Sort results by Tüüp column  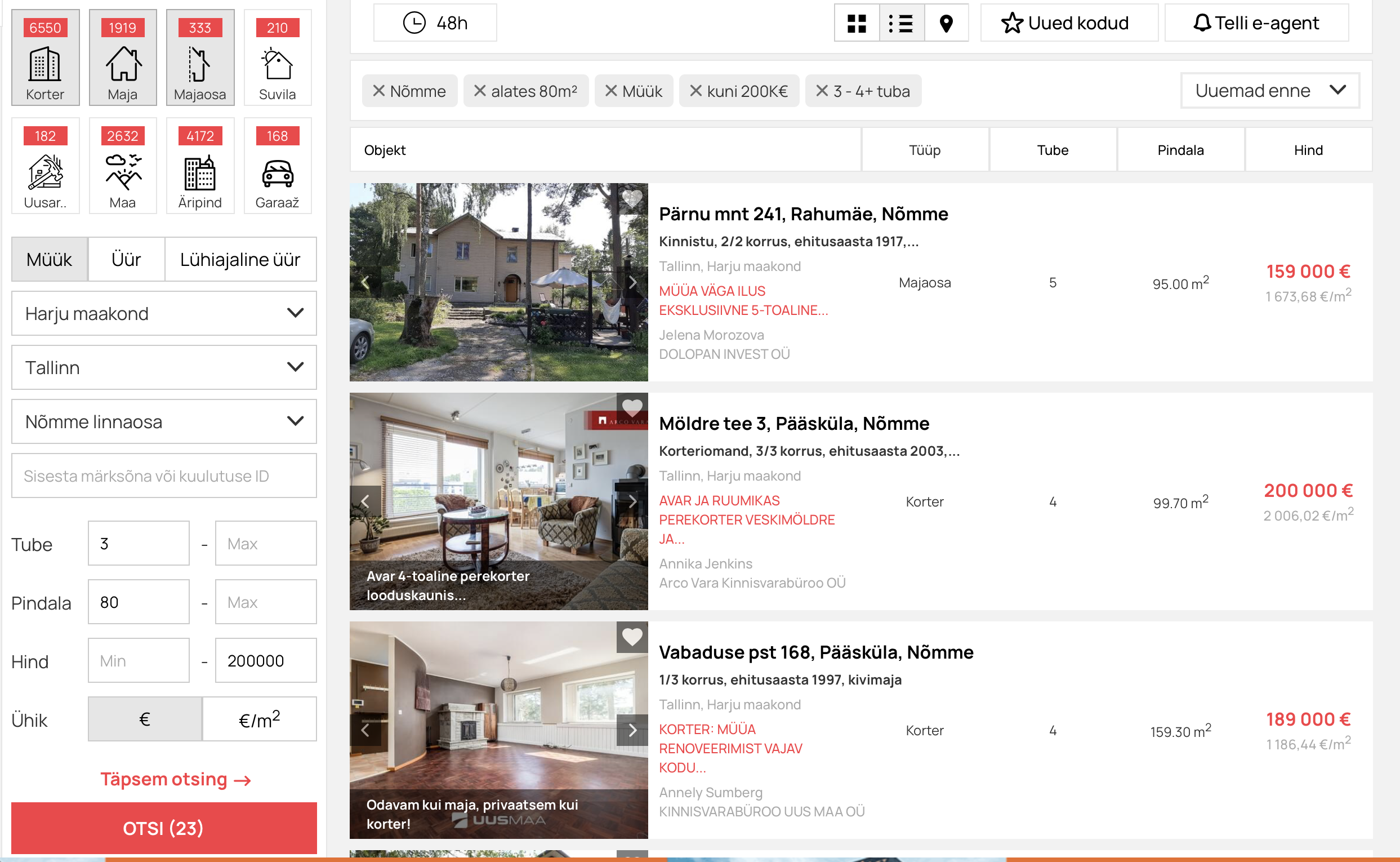coord(924,150)
